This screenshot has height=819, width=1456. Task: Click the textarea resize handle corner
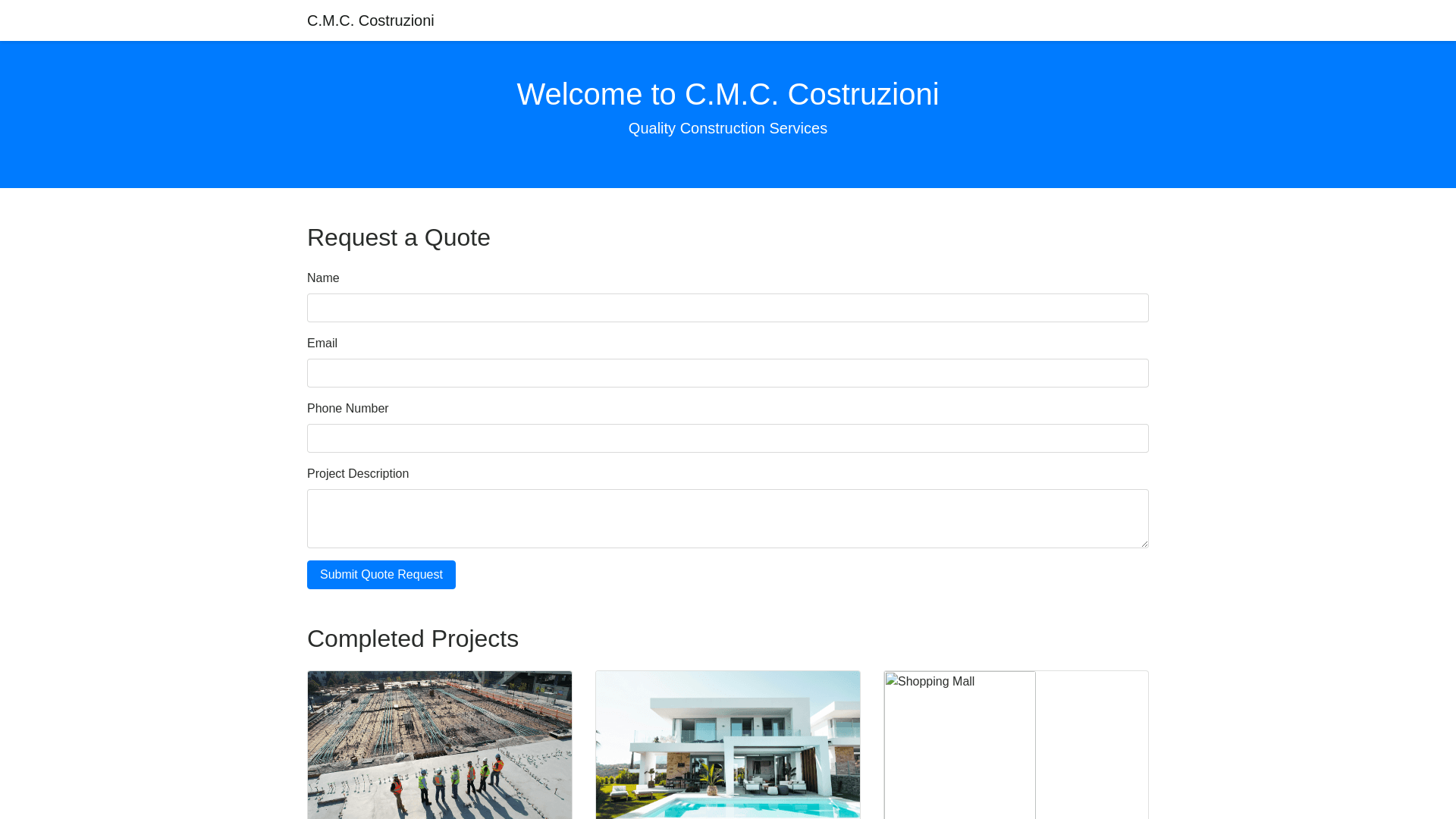point(1144,543)
